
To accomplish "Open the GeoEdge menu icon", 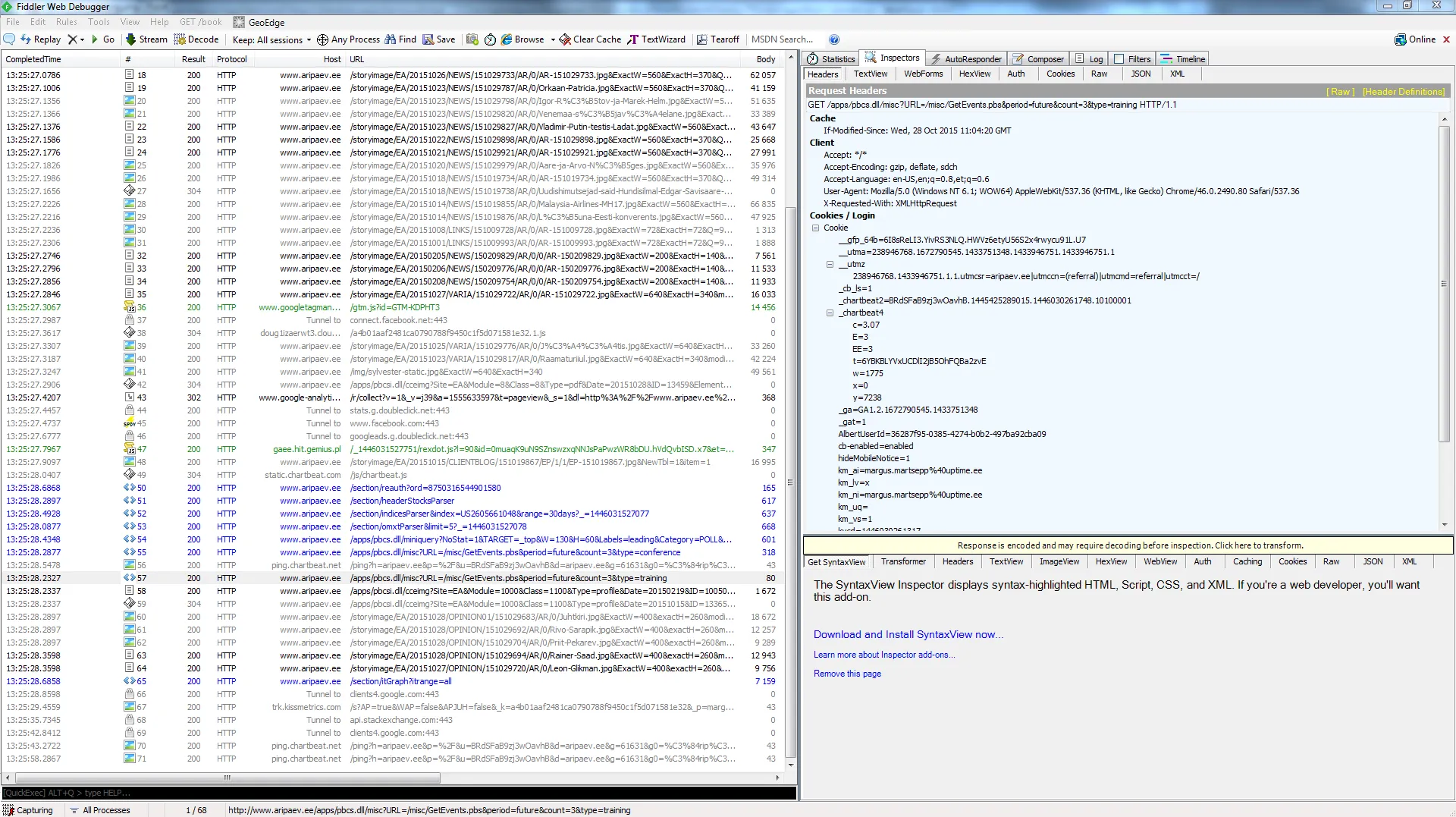I will 239,22.
